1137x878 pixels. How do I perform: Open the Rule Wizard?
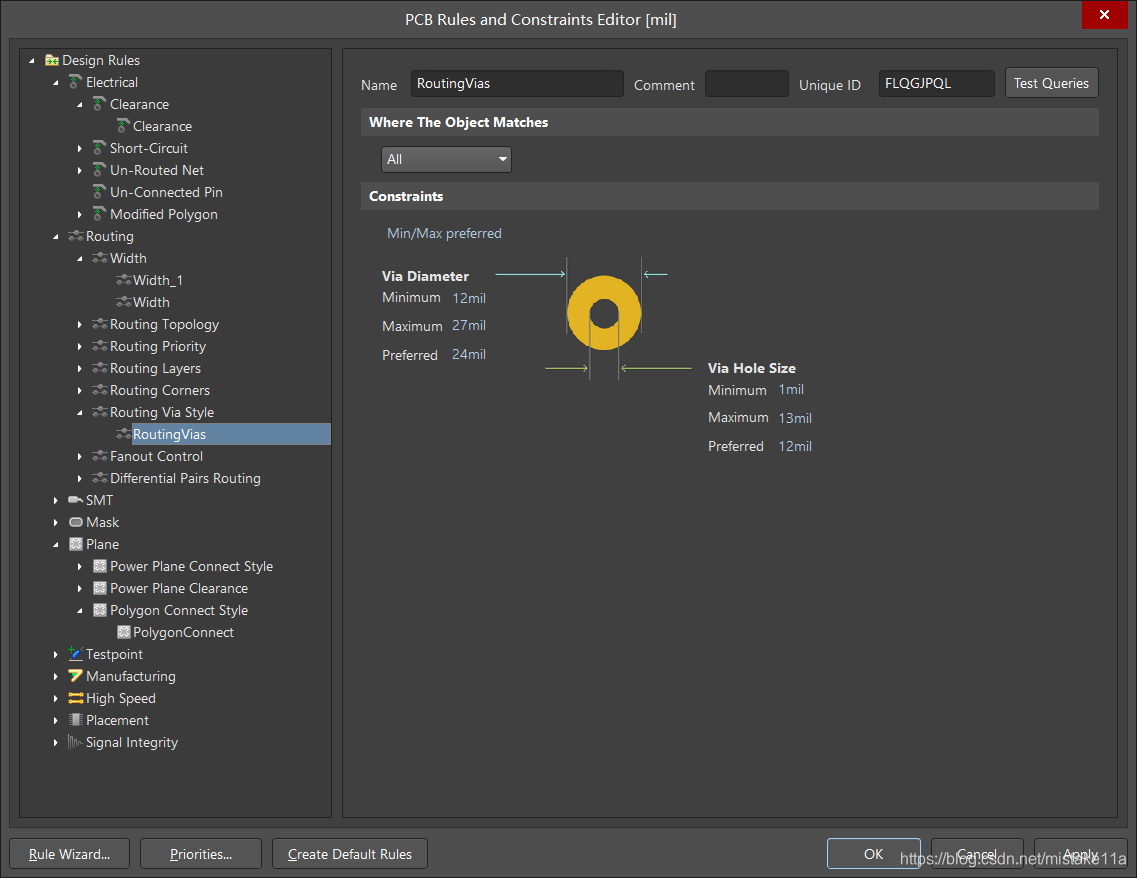pos(70,854)
